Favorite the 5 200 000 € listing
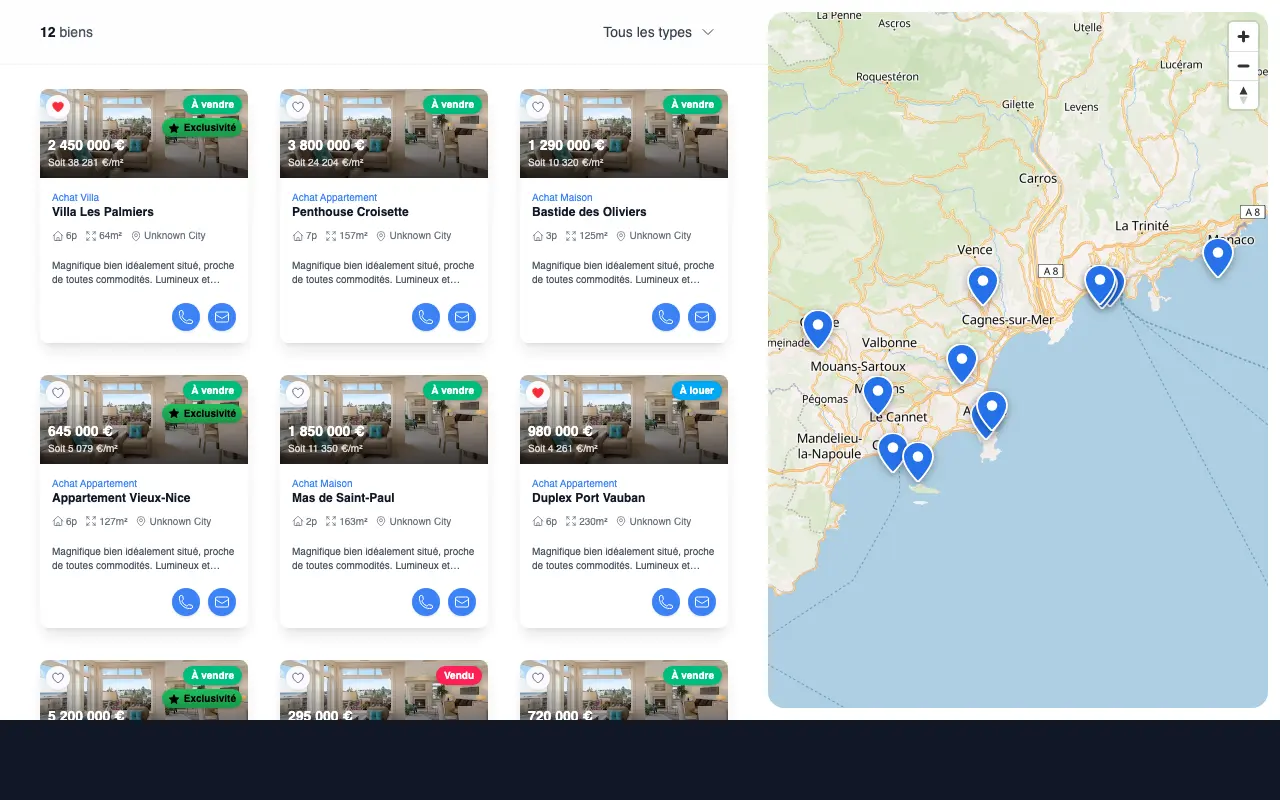The width and height of the screenshot is (1280, 800). click(58, 678)
